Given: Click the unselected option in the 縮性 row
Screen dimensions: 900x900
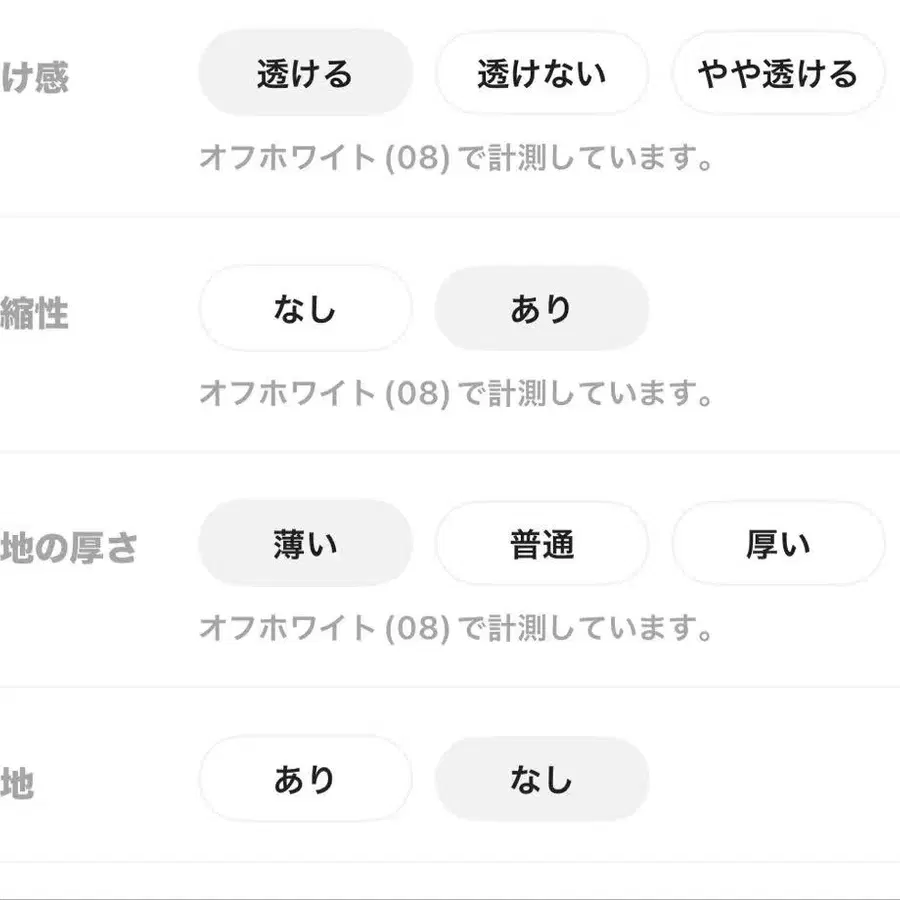Looking at the screenshot, I should pyautogui.click(x=305, y=308).
